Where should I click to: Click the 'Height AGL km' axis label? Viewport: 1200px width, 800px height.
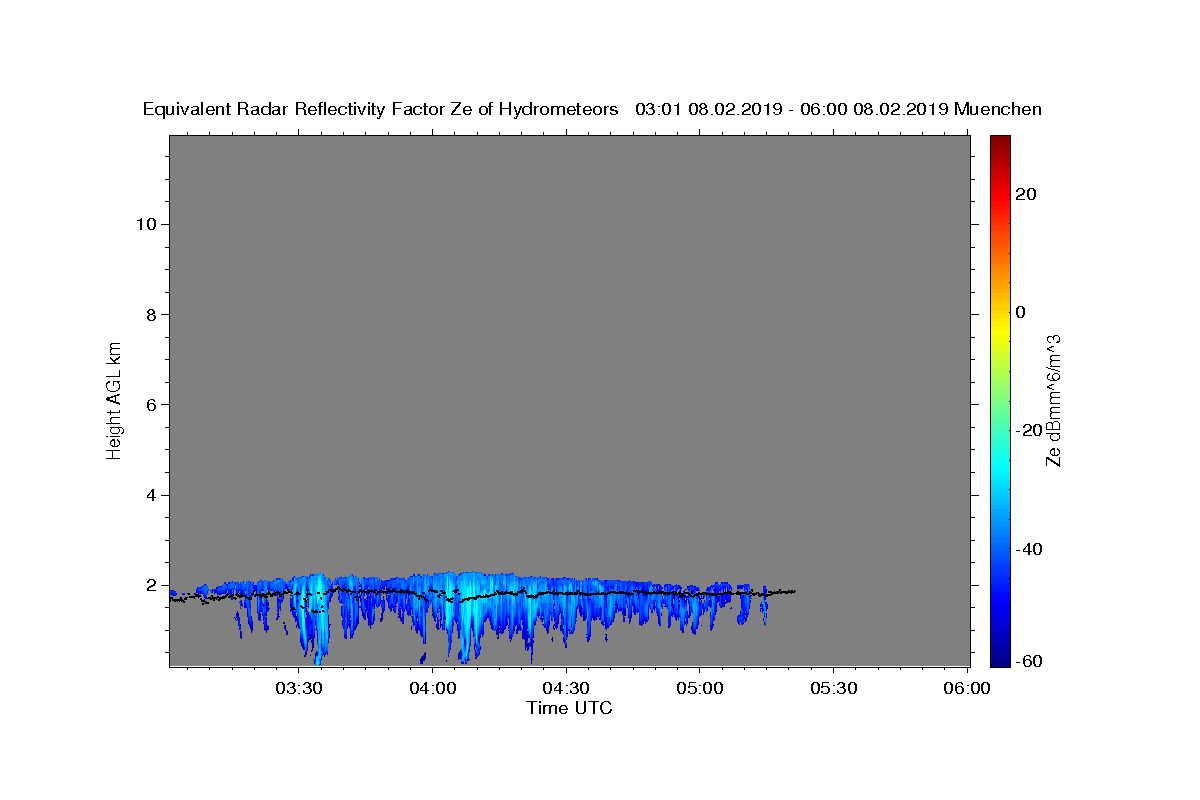pos(115,399)
